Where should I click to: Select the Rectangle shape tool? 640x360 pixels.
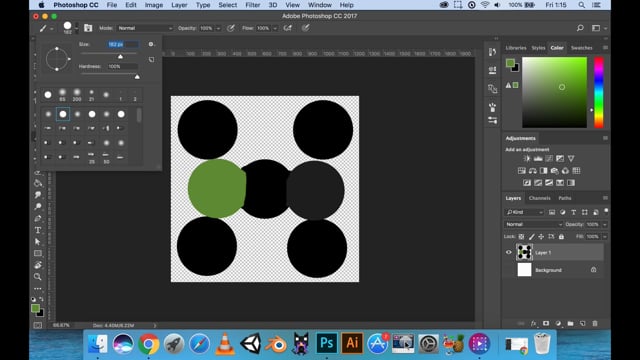tap(38, 253)
